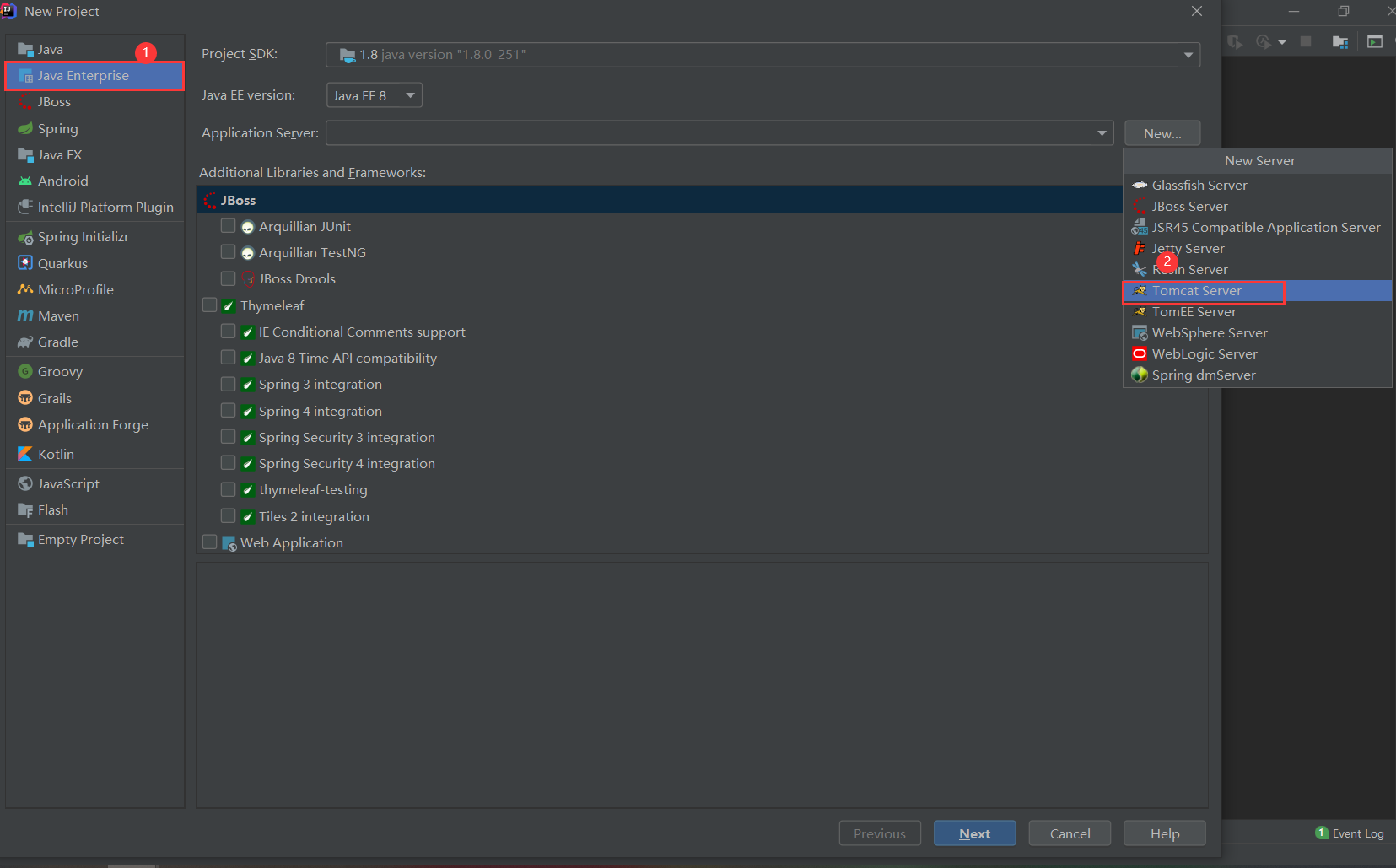Select Flash project type
Viewport: 1396px width, 868px height.
[94, 510]
